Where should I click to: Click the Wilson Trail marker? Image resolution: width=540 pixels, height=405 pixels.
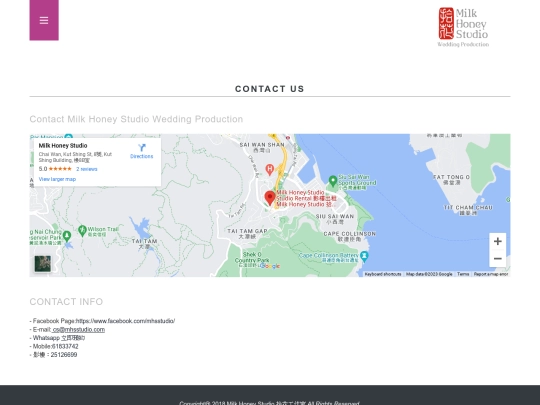(82, 230)
